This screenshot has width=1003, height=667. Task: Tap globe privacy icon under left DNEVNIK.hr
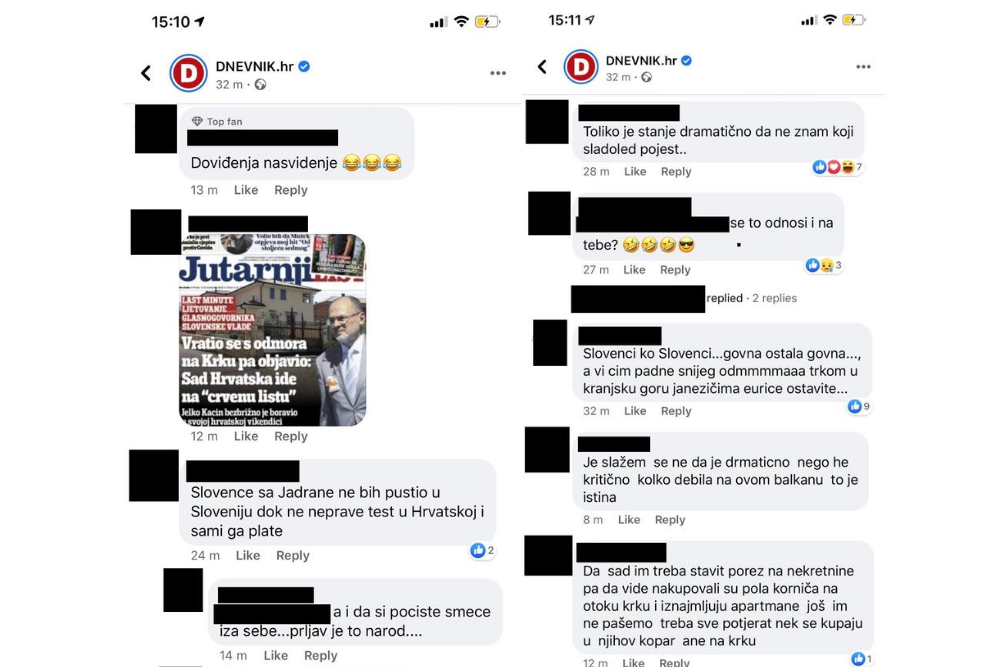coord(260,84)
